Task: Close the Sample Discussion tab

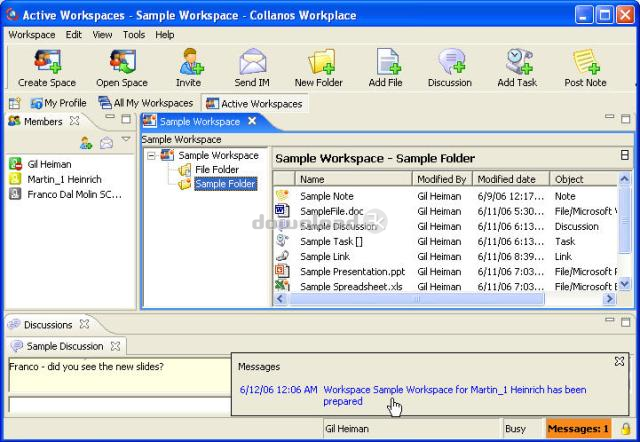Action: coord(115,346)
